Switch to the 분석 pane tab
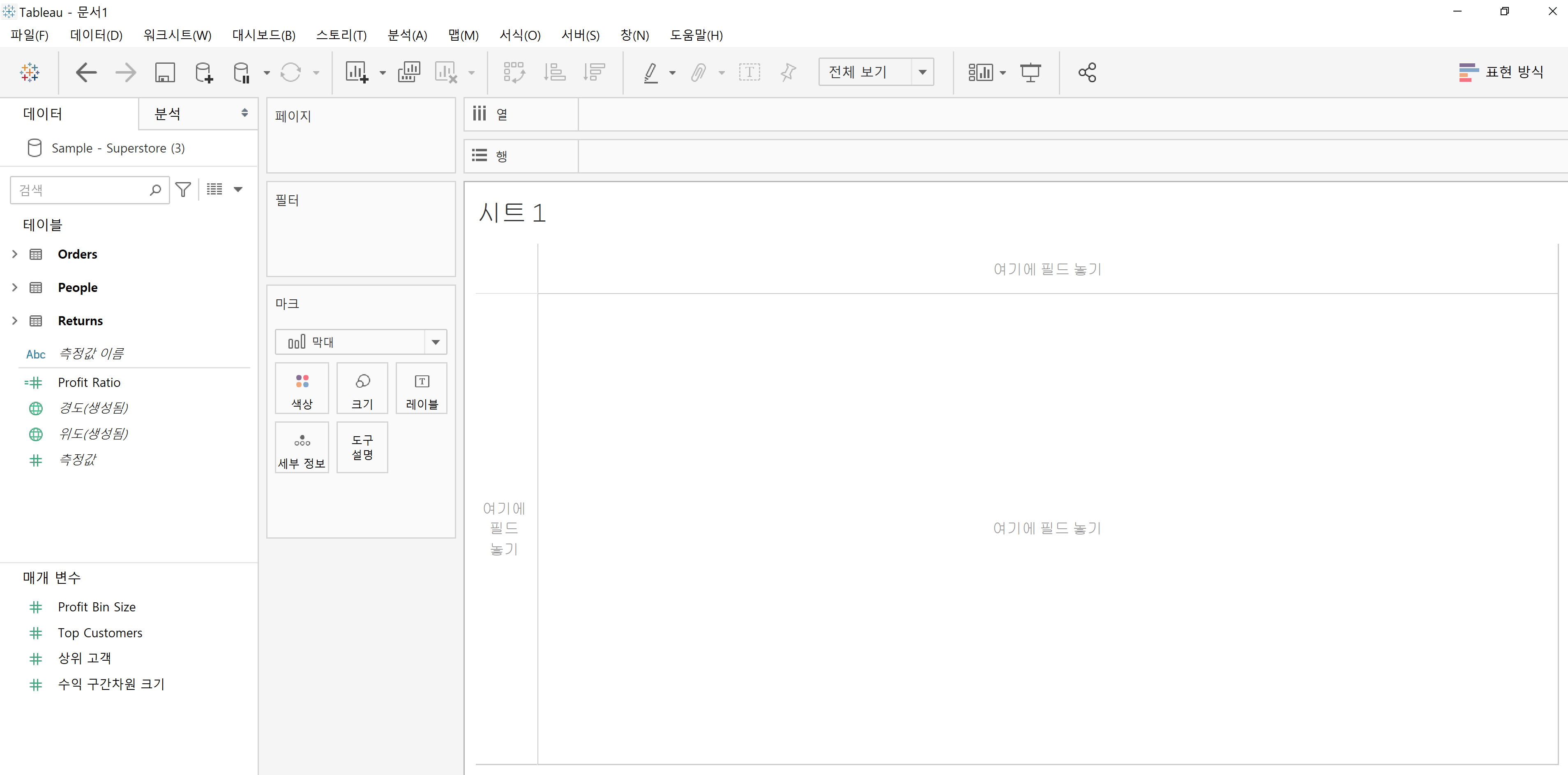Viewport: 1568px width, 775px height. pyautogui.click(x=168, y=113)
